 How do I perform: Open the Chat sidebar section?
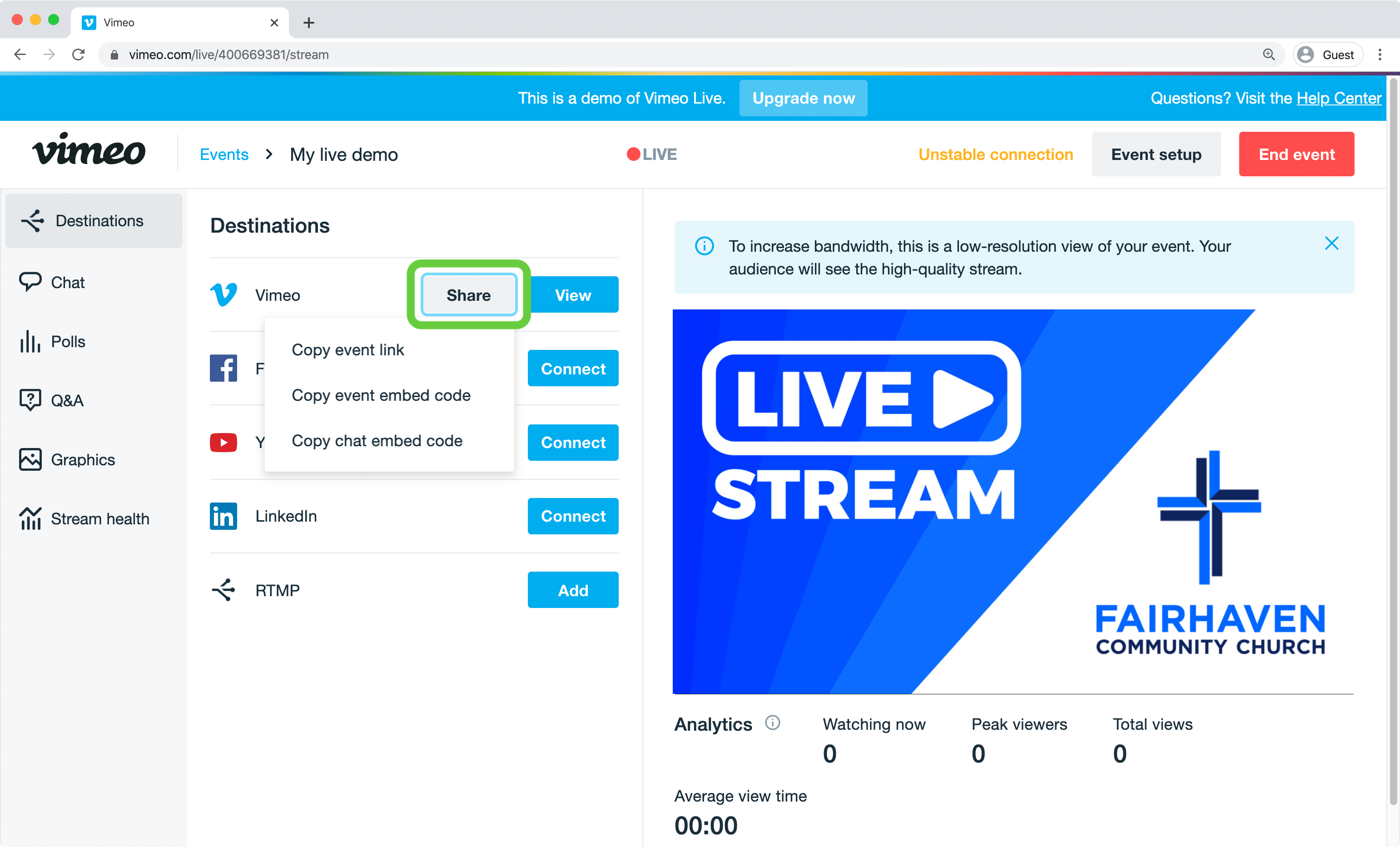pyautogui.click(x=52, y=282)
